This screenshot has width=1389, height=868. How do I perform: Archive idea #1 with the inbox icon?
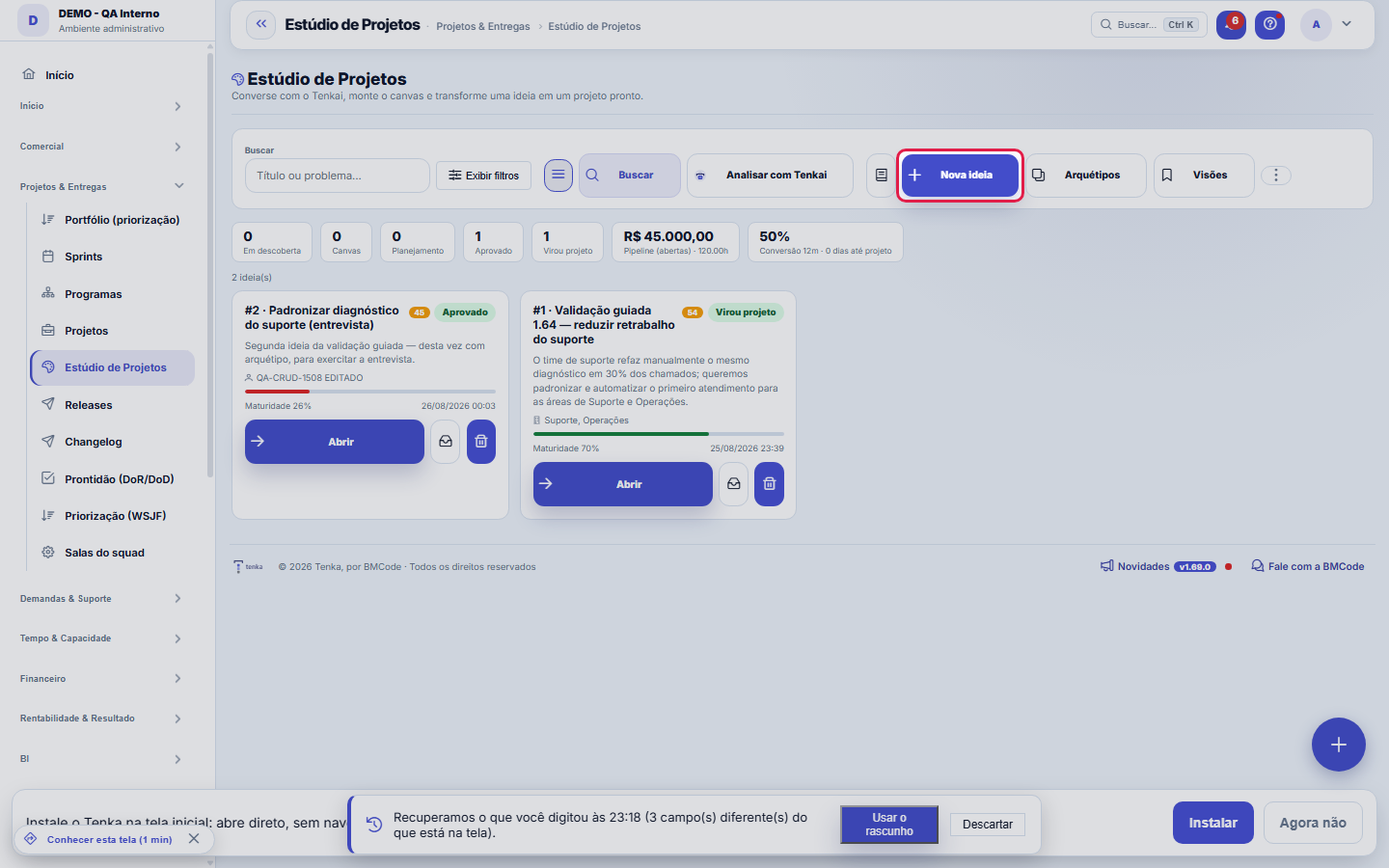click(x=733, y=484)
